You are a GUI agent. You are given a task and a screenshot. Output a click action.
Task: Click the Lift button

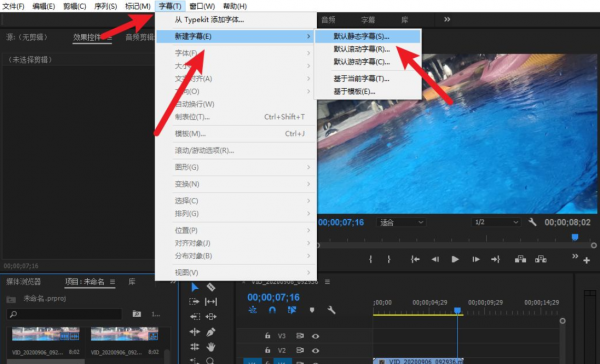pos(520,259)
